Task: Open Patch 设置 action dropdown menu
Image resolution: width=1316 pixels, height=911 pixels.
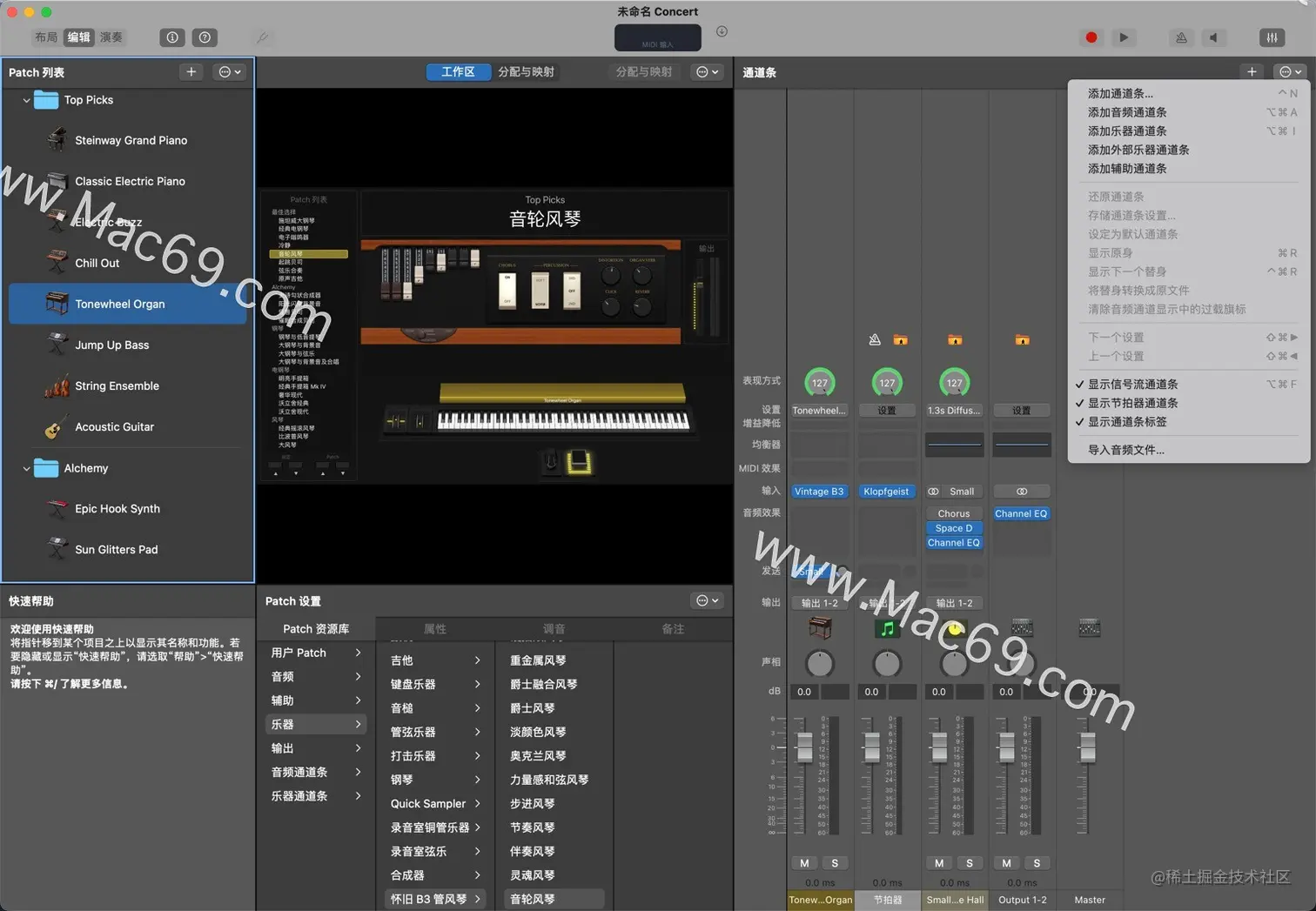Action: pyautogui.click(x=707, y=600)
